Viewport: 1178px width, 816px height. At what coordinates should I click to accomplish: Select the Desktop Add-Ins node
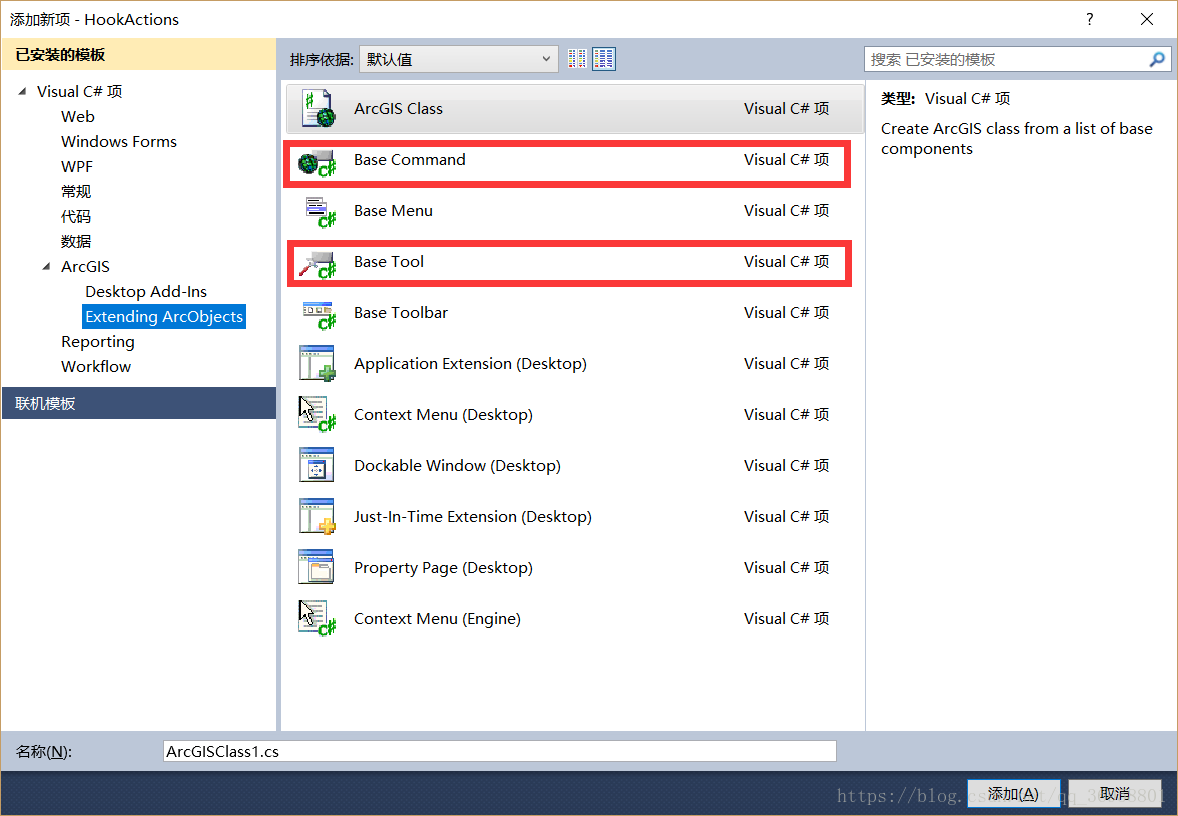click(x=146, y=292)
